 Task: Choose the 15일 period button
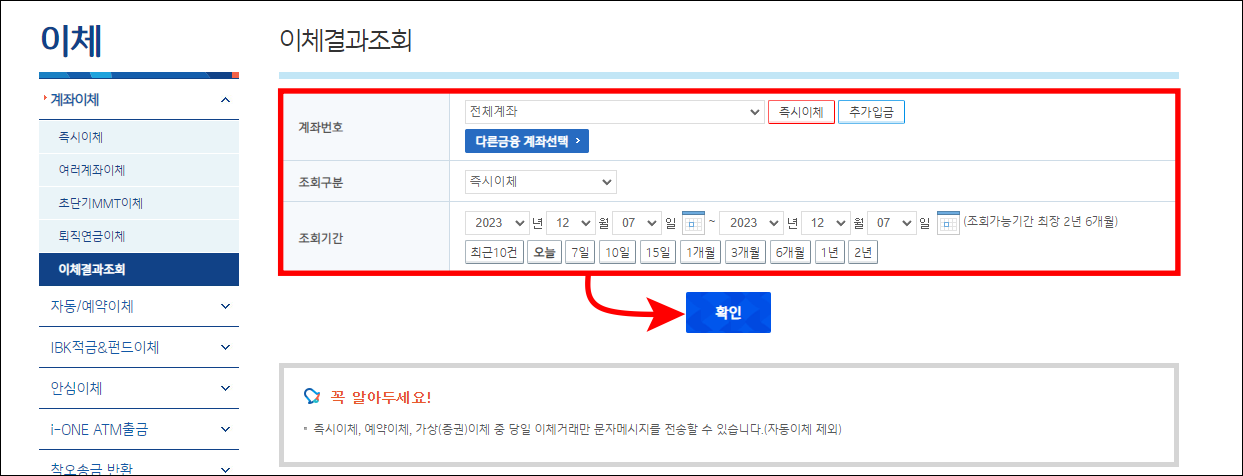[x=658, y=252]
